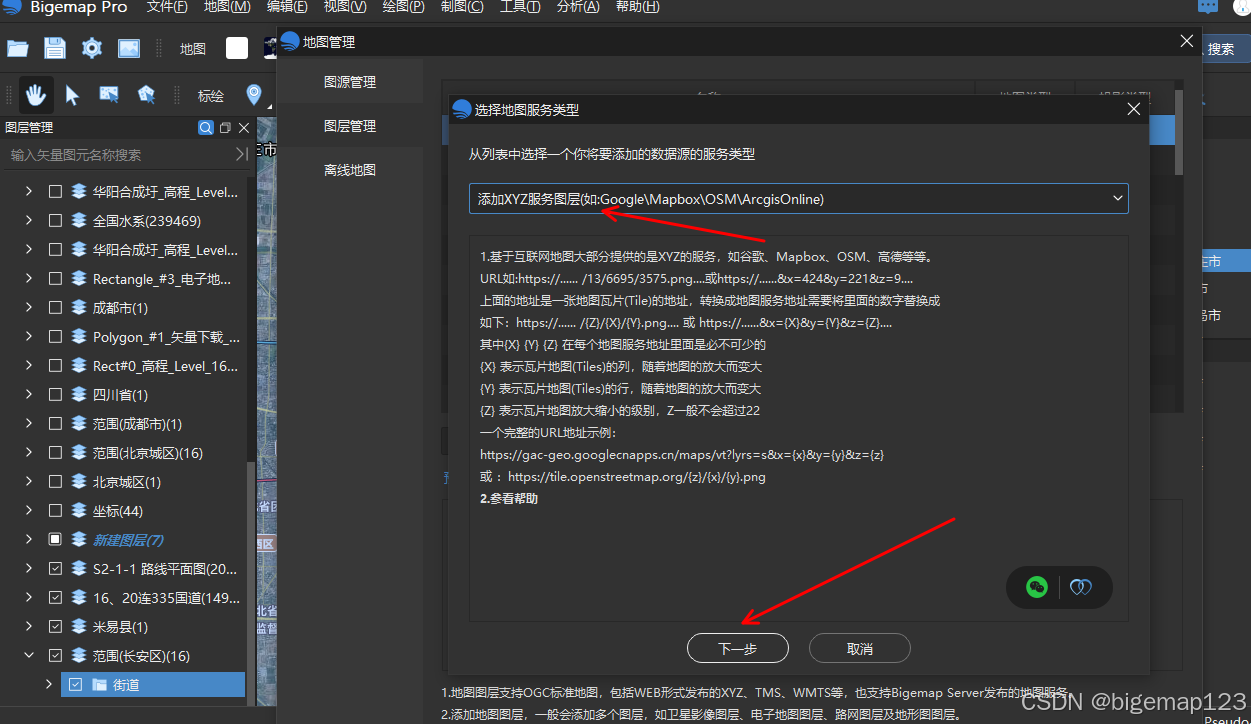1251x724 pixels.
Task: Toggle checkbox for 新建图层(7)
Action: click(55, 540)
